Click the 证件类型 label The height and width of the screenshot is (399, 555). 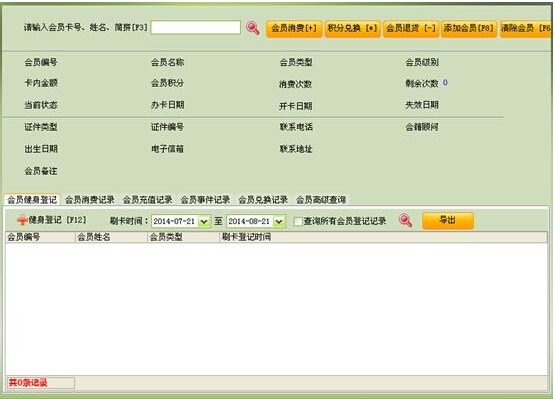[x=41, y=127]
